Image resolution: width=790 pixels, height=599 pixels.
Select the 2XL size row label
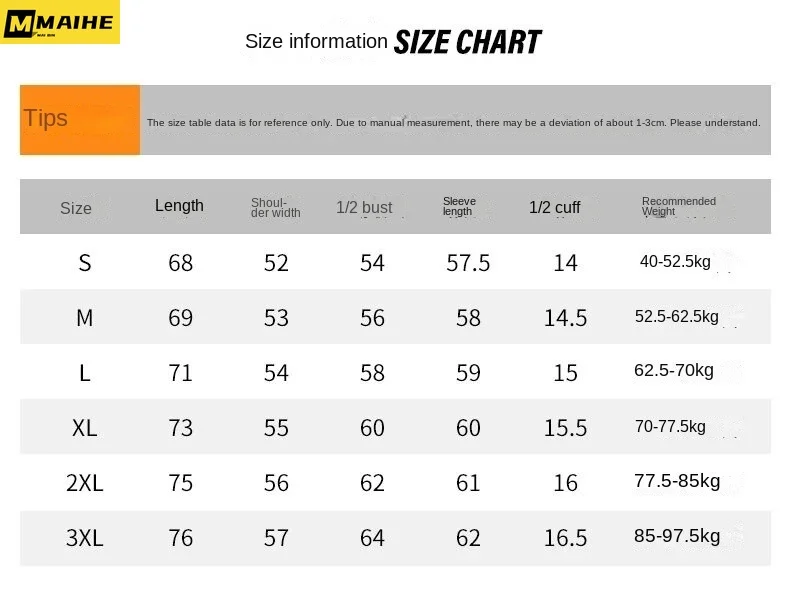click(85, 483)
